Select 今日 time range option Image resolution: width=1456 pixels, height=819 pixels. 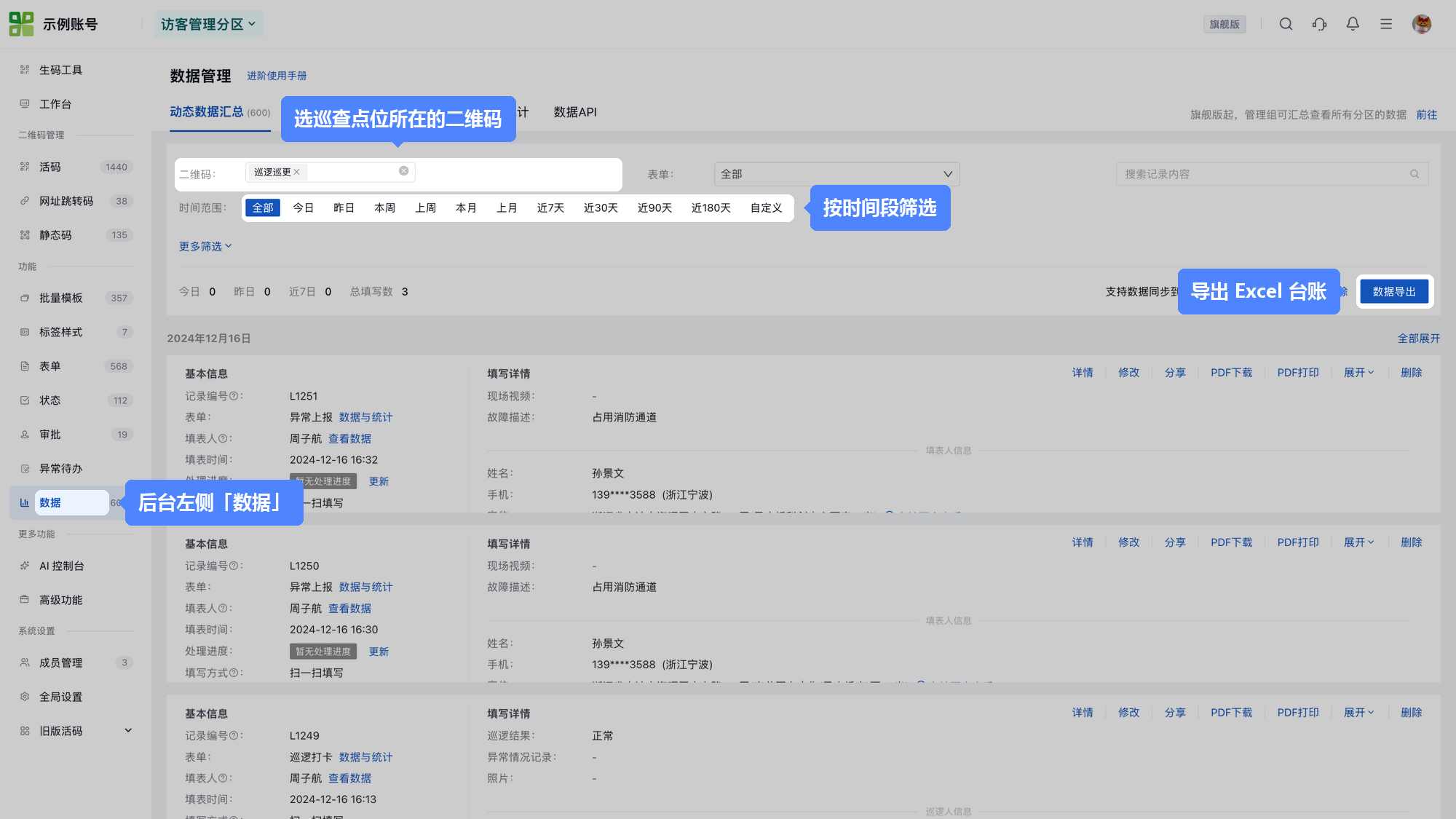[303, 208]
